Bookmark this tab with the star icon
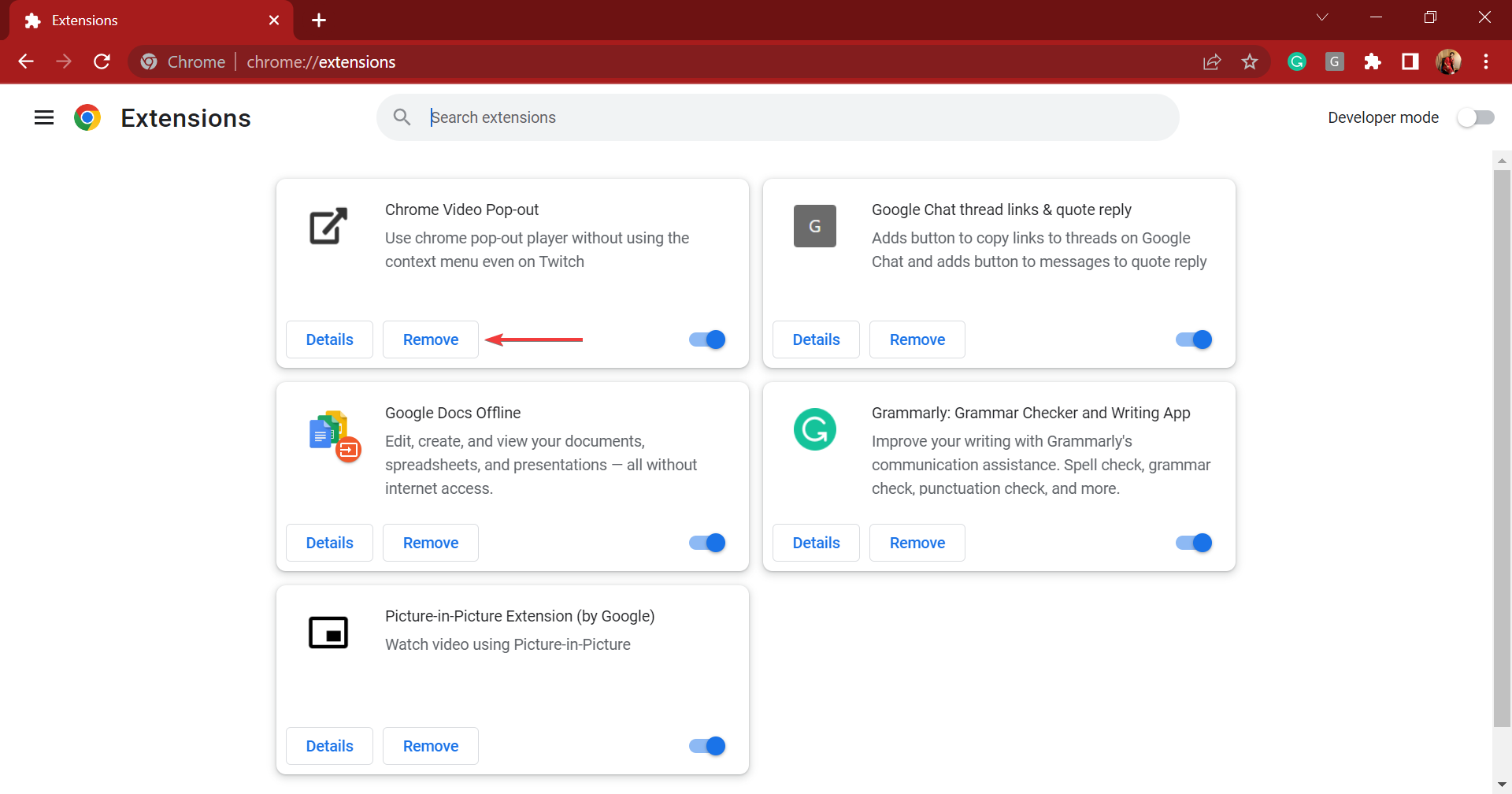 click(1250, 61)
